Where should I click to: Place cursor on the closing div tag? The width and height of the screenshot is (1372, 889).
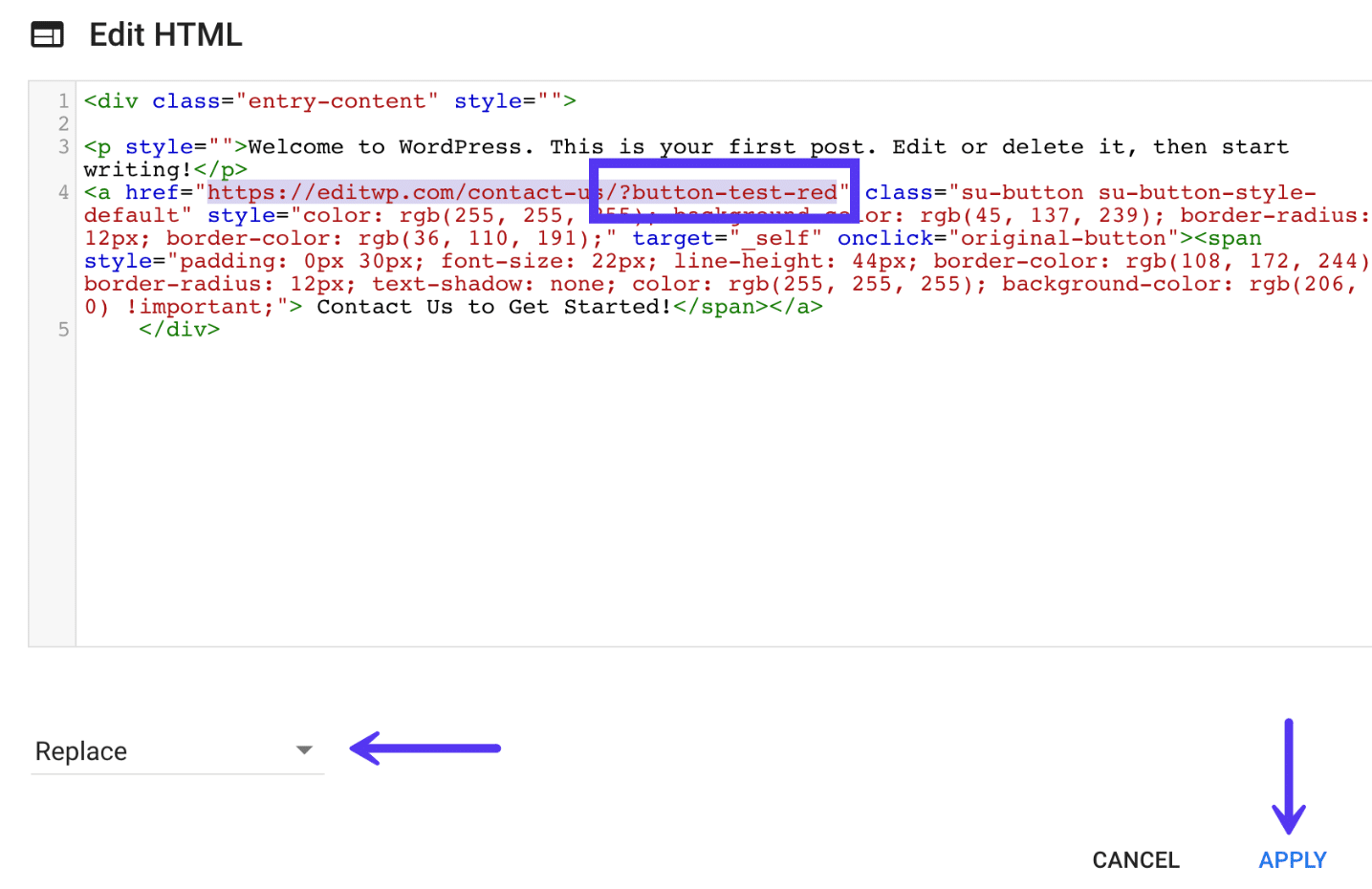point(182,329)
